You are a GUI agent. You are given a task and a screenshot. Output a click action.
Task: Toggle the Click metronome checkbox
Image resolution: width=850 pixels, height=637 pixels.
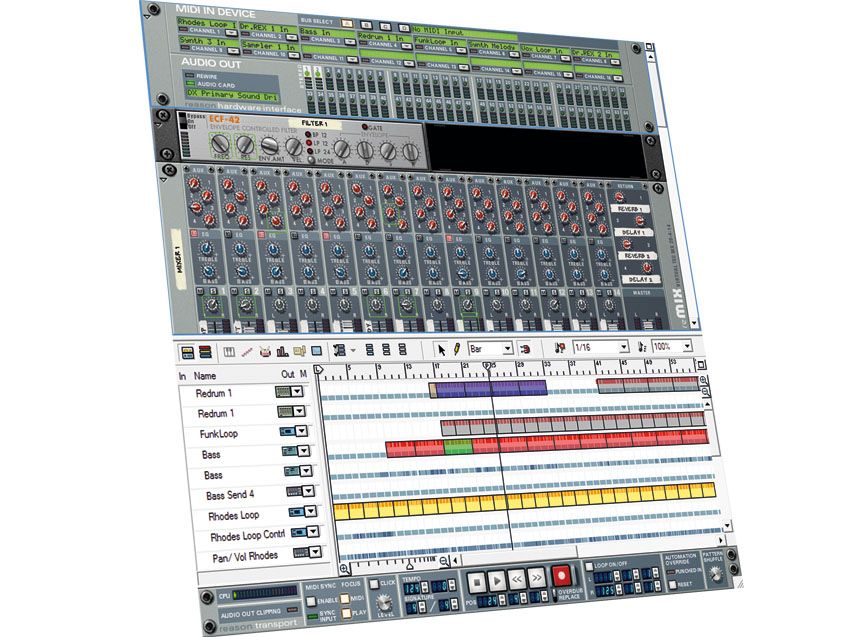click(374, 584)
